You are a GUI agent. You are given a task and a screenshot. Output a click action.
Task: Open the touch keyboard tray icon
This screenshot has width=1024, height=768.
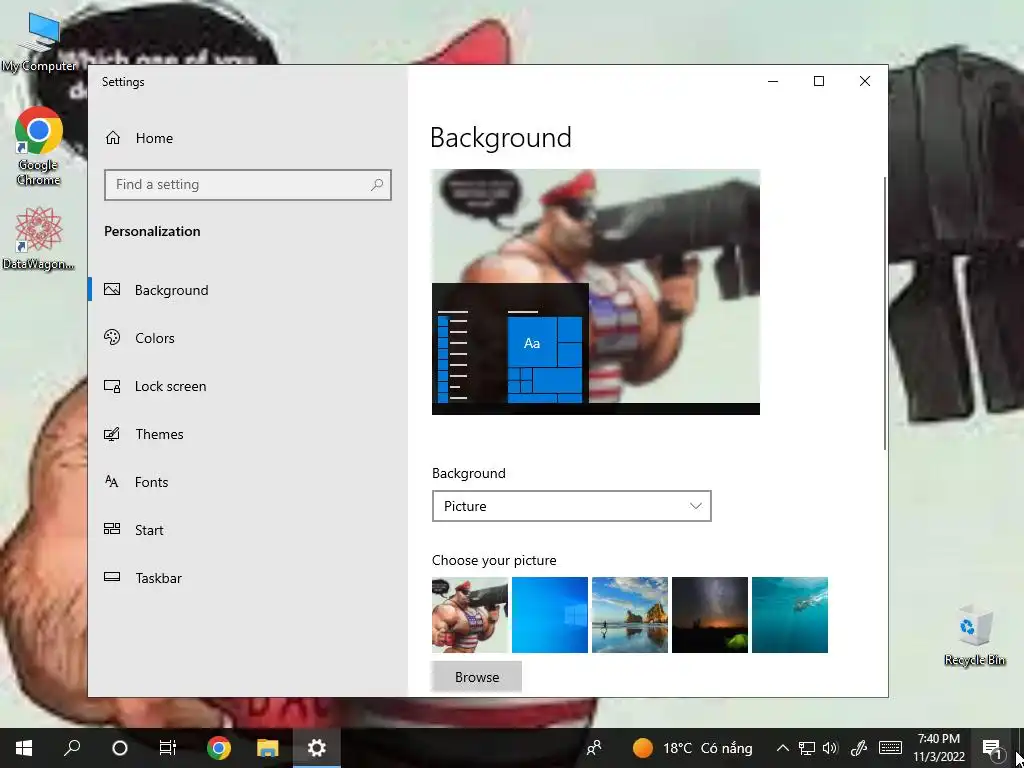[890, 748]
